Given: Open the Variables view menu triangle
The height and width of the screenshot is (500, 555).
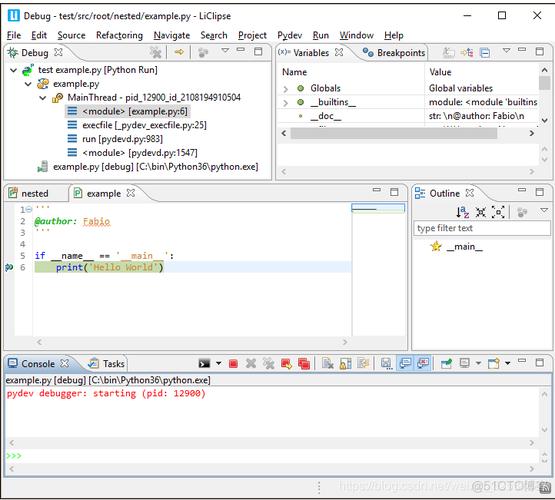Looking at the screenshot, I should point(507,51).
